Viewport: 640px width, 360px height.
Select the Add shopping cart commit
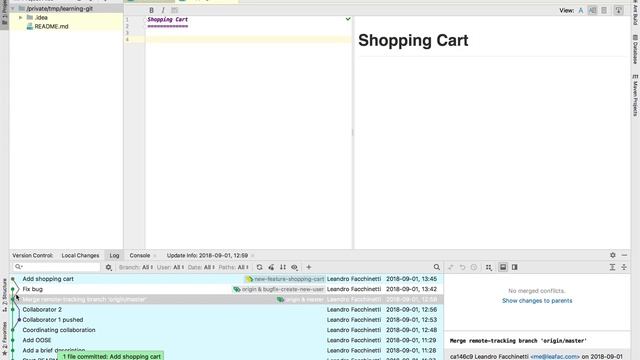pyautogui.click(x=226, y=279)
